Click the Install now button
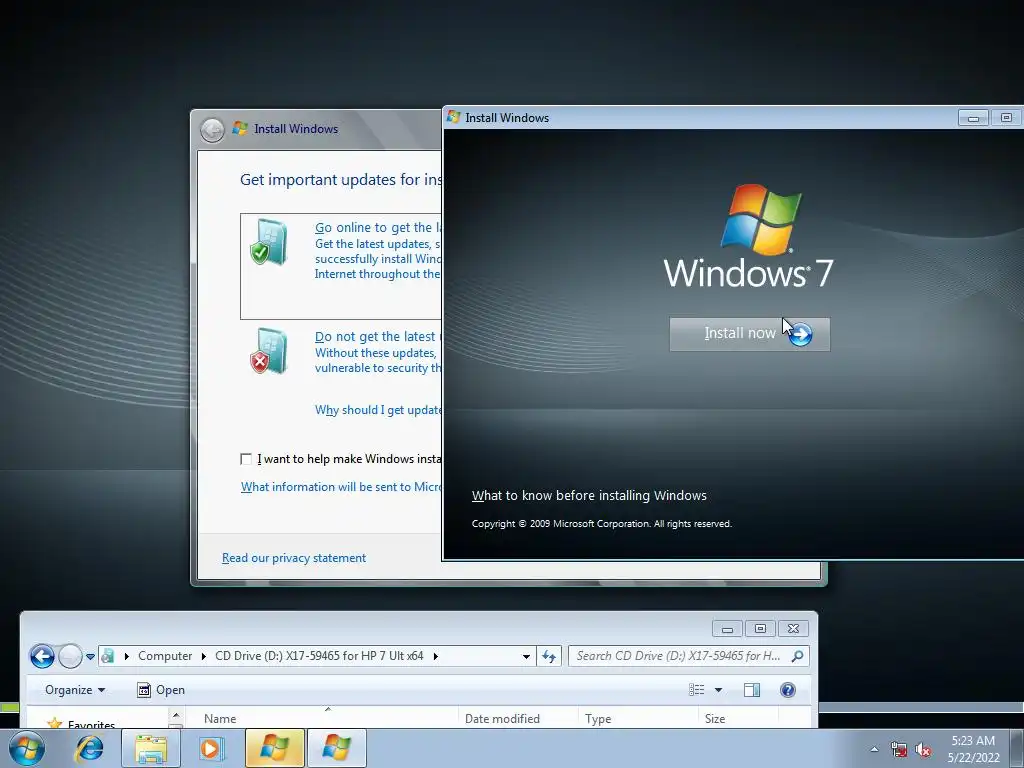 [750, 334]
